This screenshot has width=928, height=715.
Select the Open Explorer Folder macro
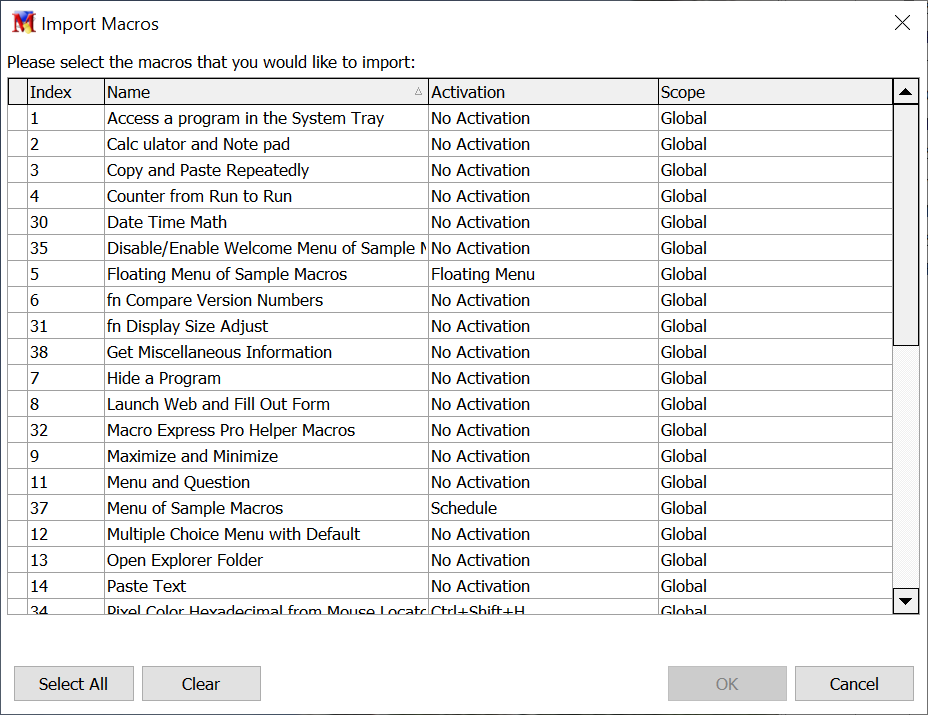click(x=185, y=560)
